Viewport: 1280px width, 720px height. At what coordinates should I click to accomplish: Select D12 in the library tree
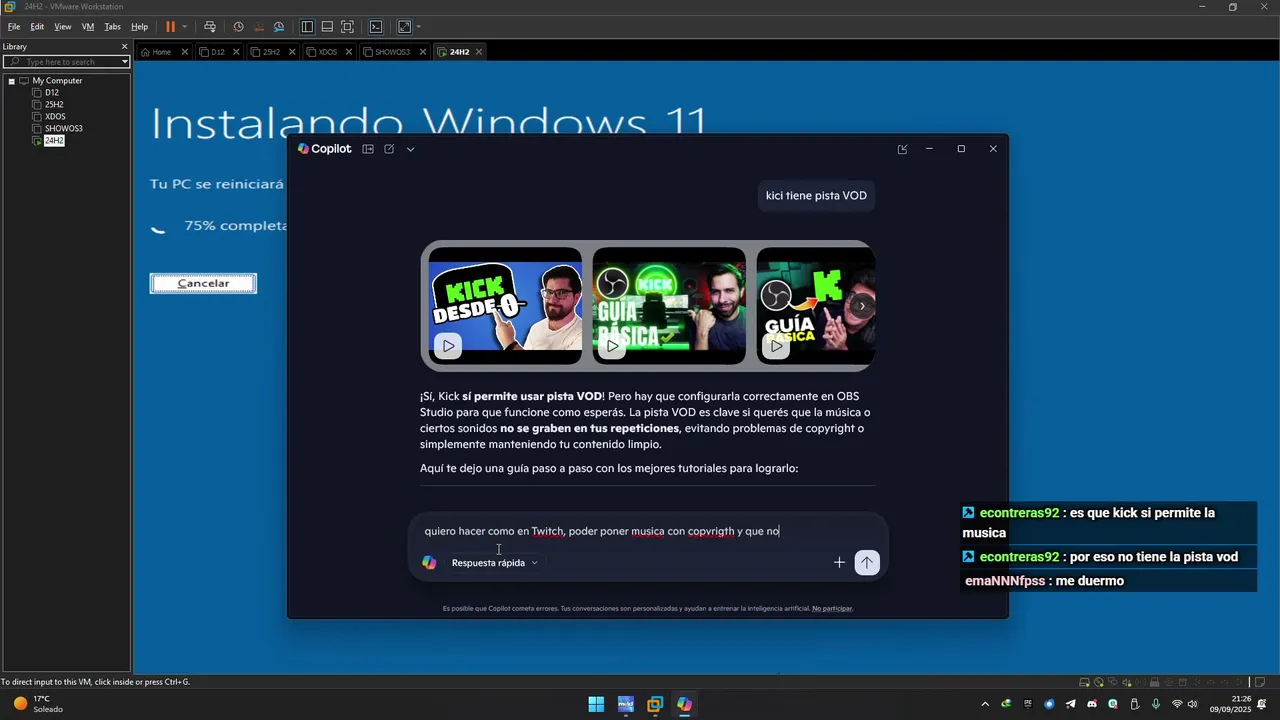tap(51, 93)
